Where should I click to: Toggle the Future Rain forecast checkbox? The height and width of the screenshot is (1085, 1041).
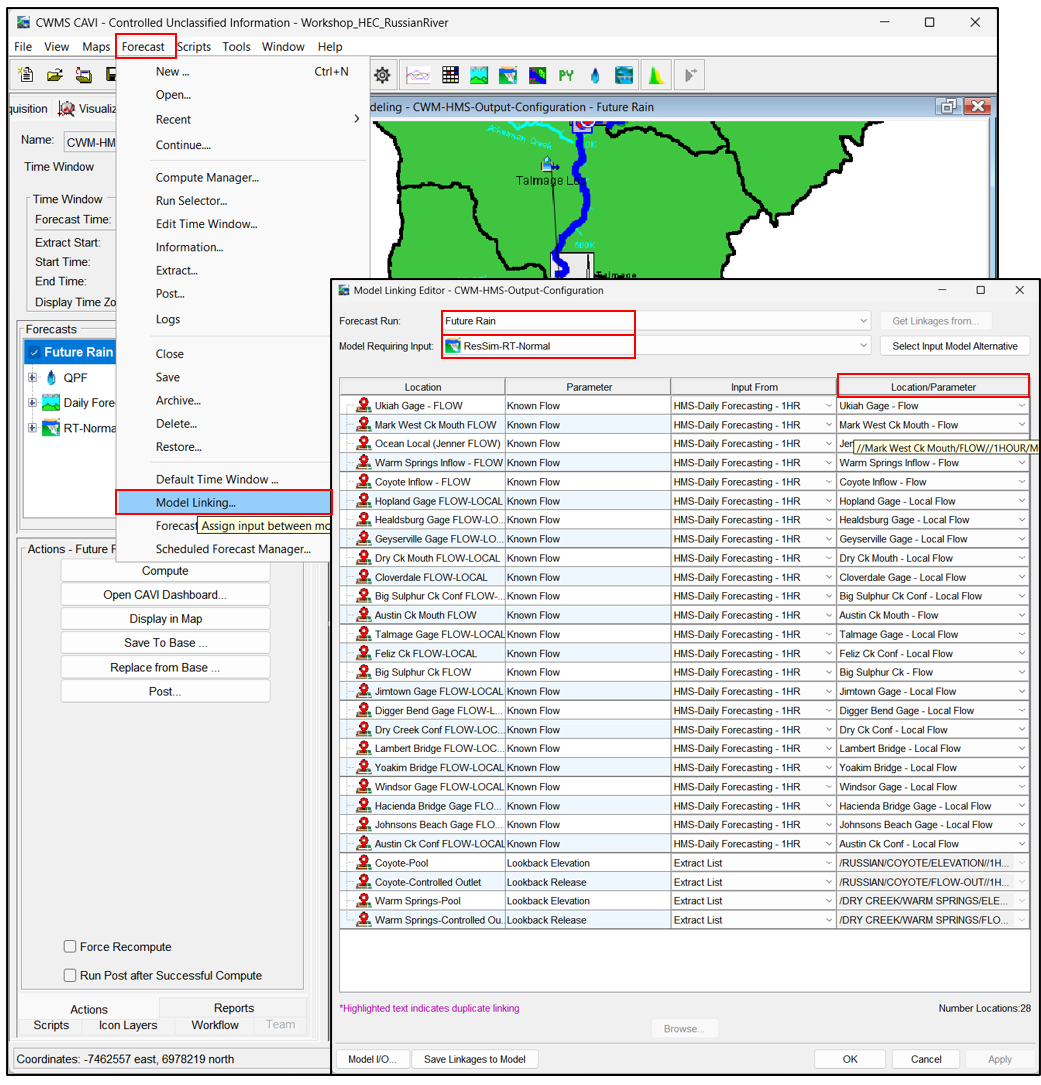click(34, 352)
